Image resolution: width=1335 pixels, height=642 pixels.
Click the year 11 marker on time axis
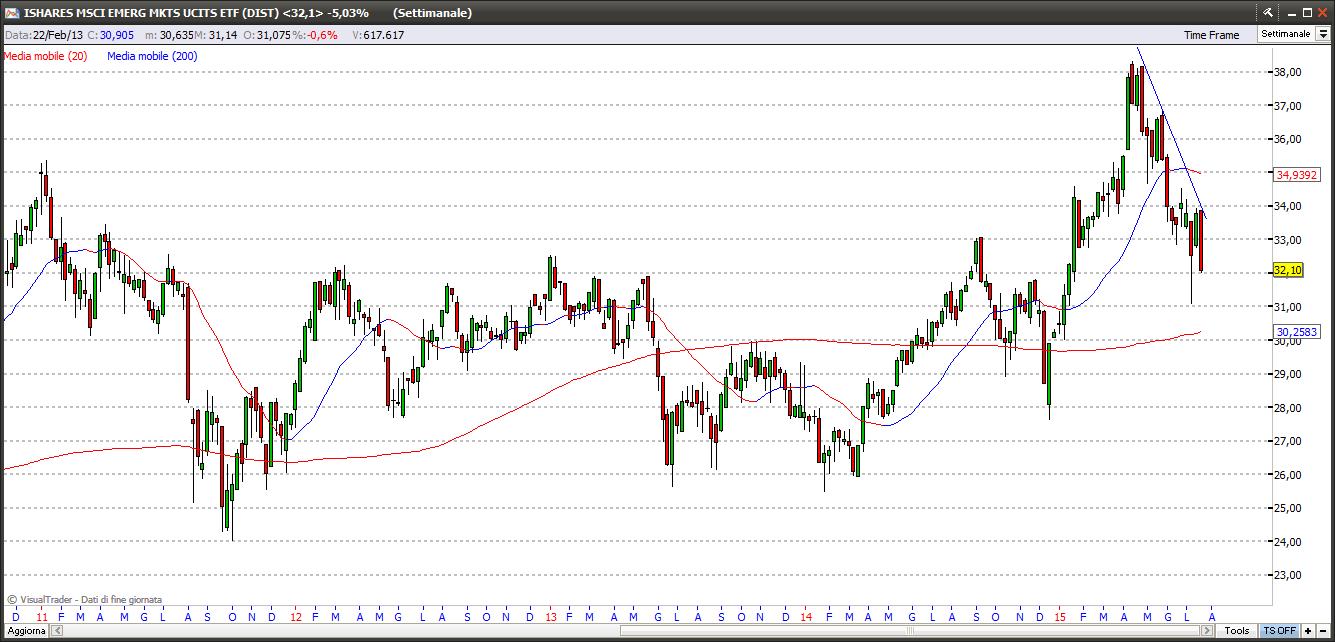pyautogui.click(x=43, y=616)
